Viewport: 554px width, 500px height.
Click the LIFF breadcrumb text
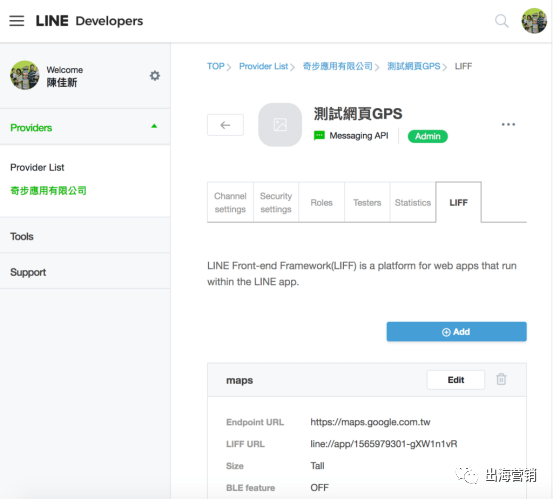[x=463, y=66]
